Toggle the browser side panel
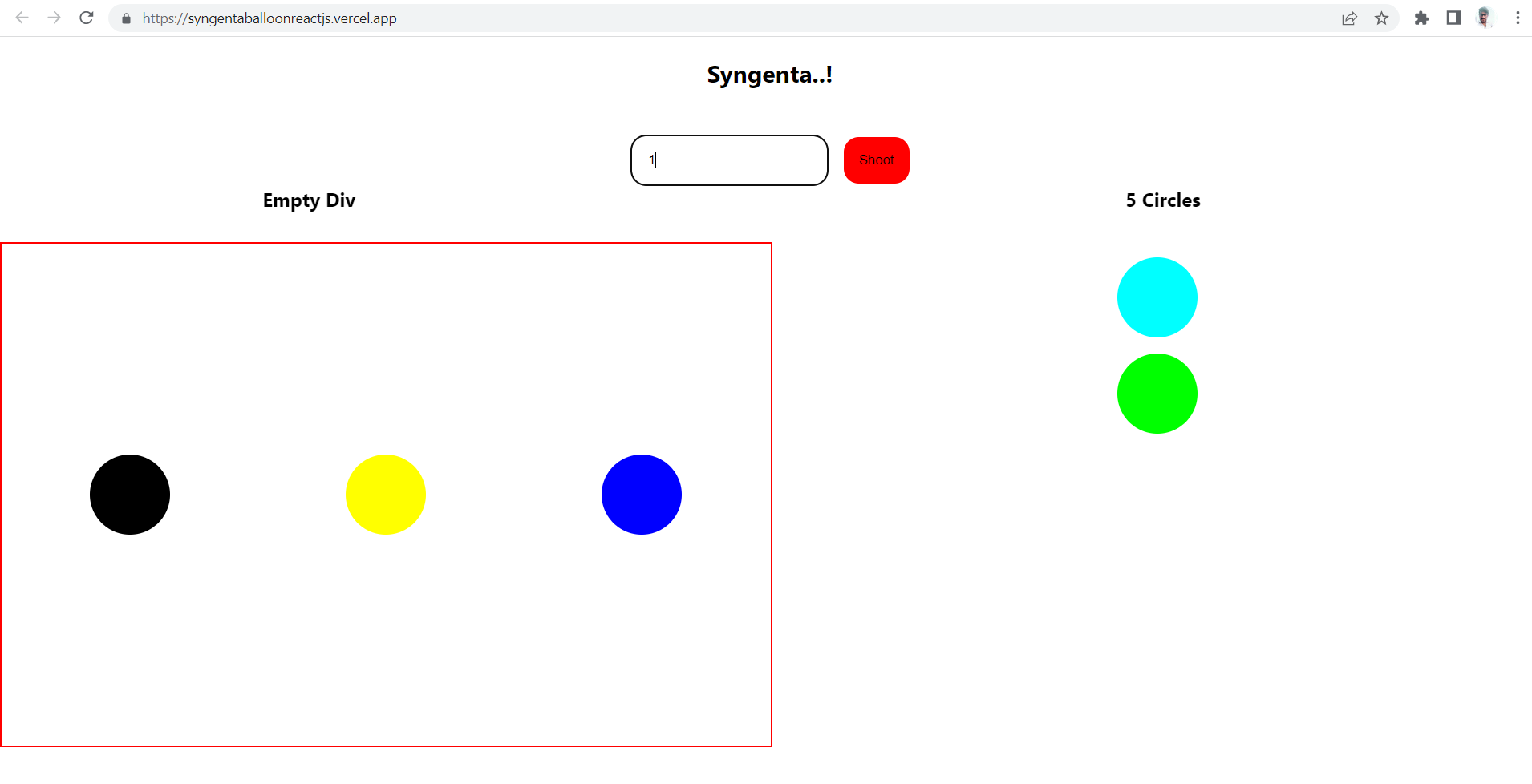This screenshot has height=784, width=1532. point(1453,18)
